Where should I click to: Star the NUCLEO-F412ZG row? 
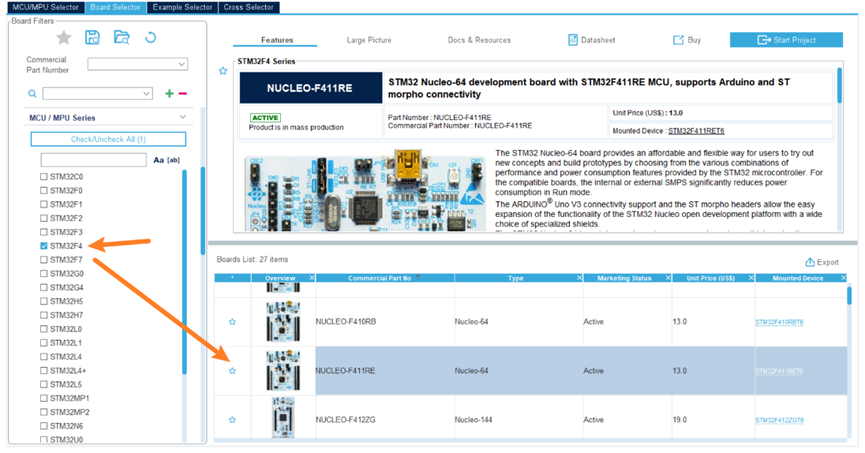click(x=232, y=420)
